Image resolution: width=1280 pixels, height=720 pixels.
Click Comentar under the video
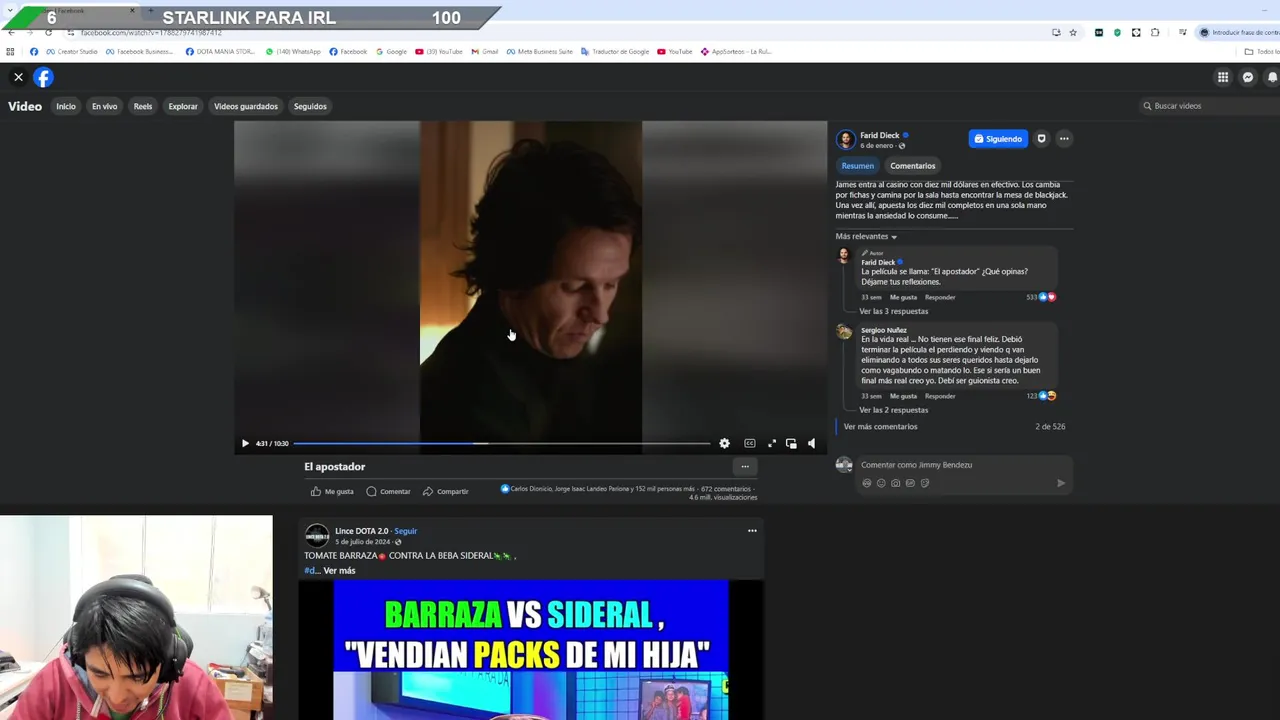pos(388,491)
